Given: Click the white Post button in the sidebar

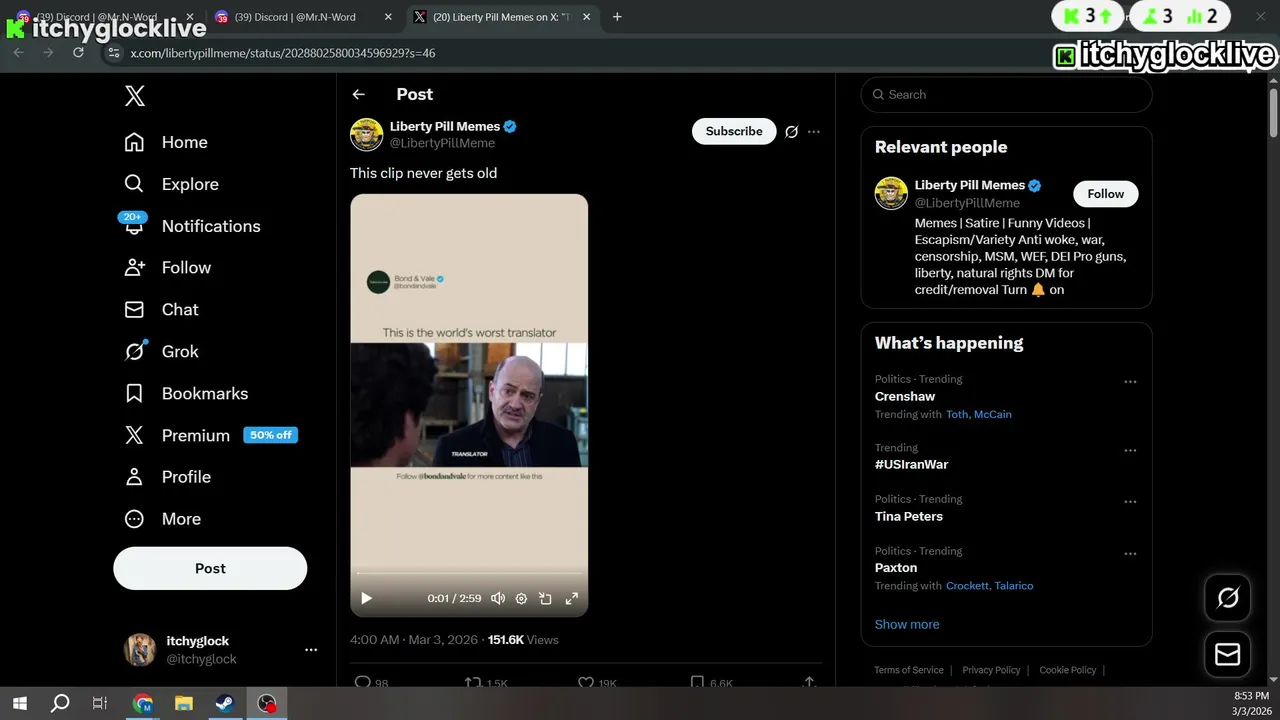Looking at the screenshot, I should click(x=210, y=568).
